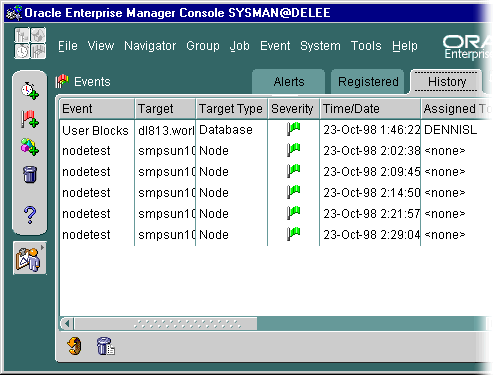Click the create event flag icon in sidebar
This screenshot has height=375, width=498.
pos(30,119)
